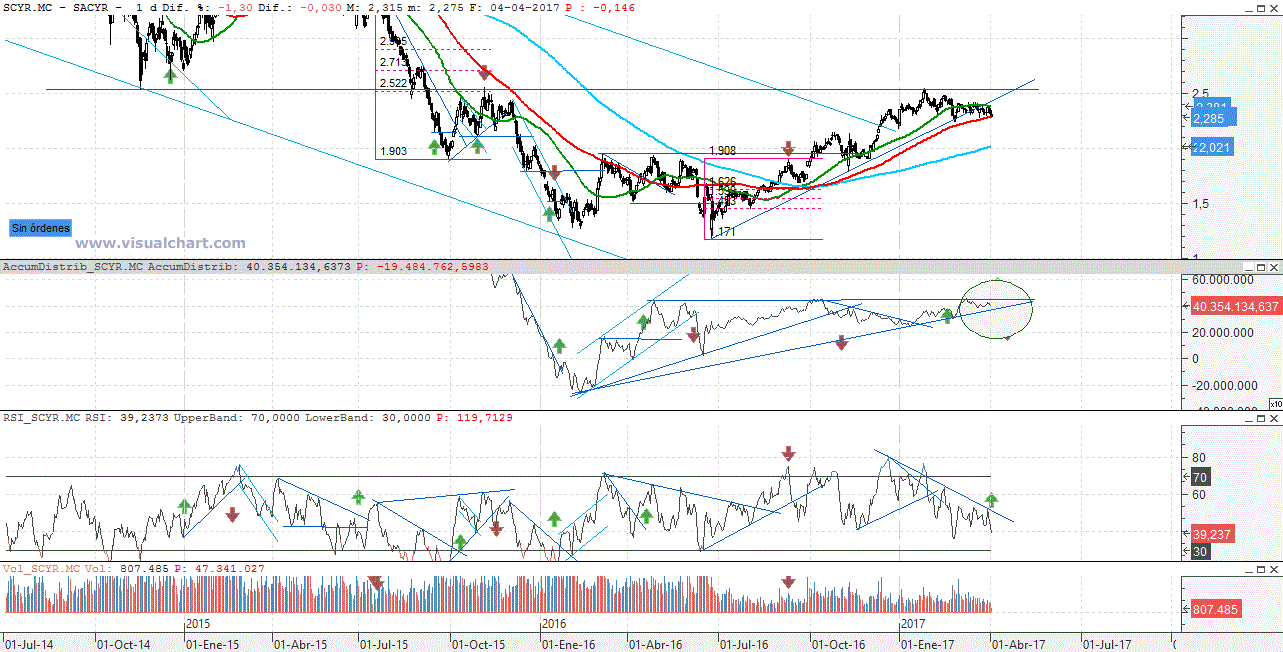Viewport: 1283px width, 652px height.
Task: Click the RSI upper band 70 label
Action: coord(1201,477)
